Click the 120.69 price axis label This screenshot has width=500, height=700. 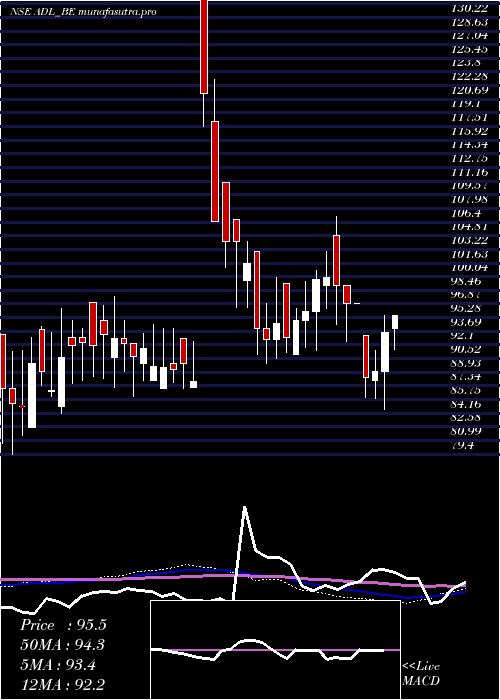(x=472, y=90)
